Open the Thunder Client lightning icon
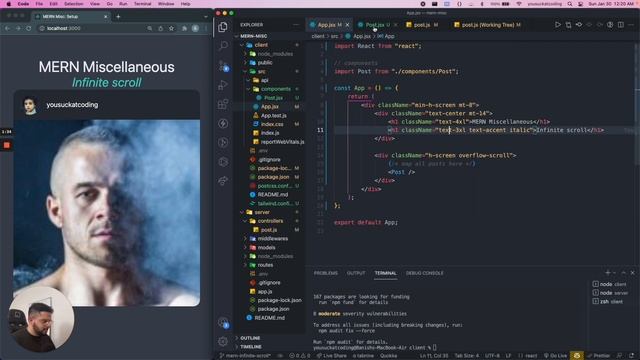The width and height of the screenshot is (640, 360). point(223,123)
